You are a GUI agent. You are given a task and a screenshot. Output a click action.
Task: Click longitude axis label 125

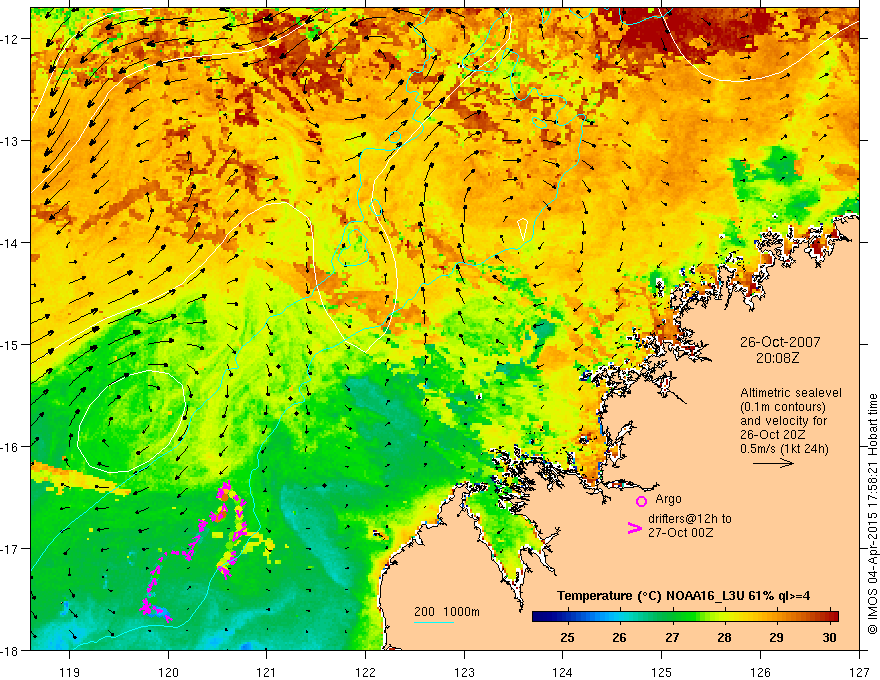662,672
